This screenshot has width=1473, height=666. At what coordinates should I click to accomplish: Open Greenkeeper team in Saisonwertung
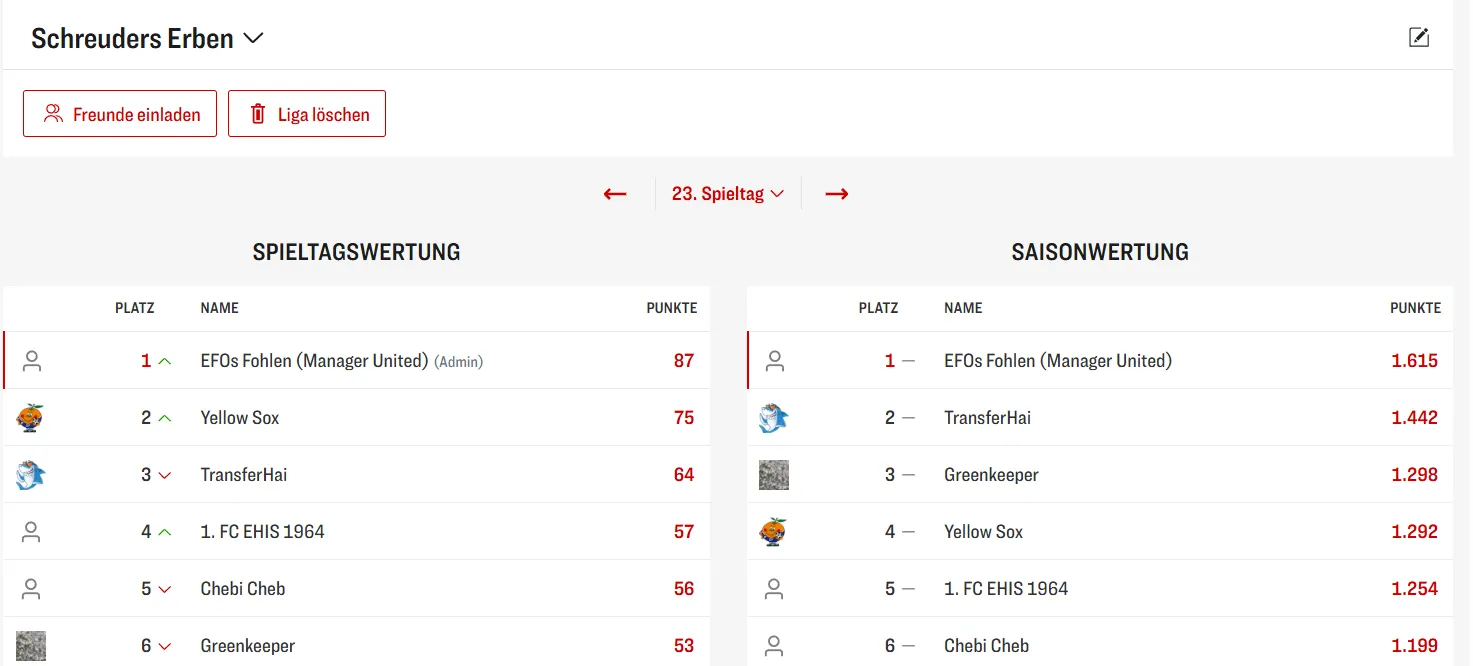pos(991,475)
